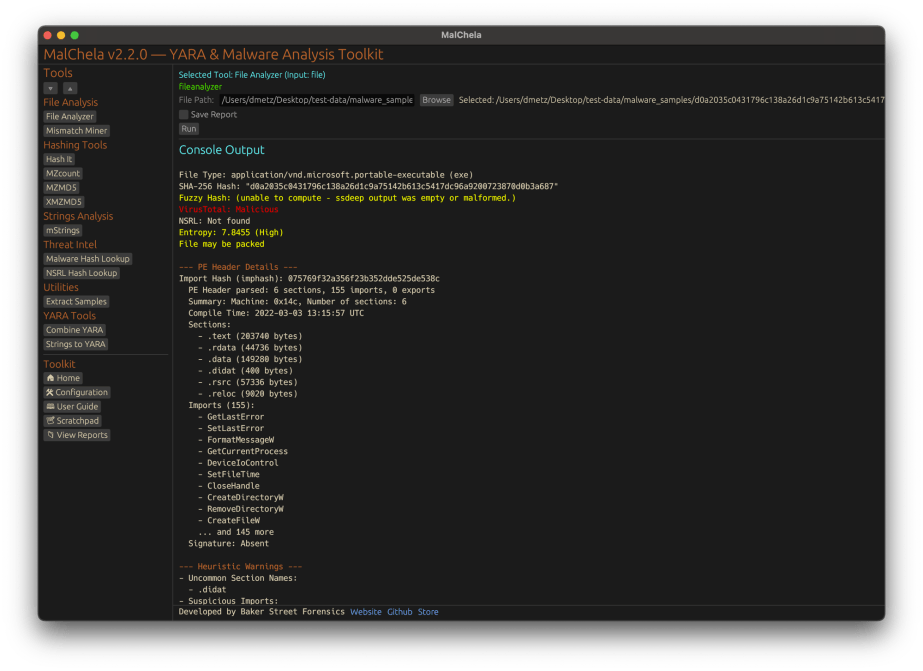Open NSRL Hash Lookup

point(82,273)
